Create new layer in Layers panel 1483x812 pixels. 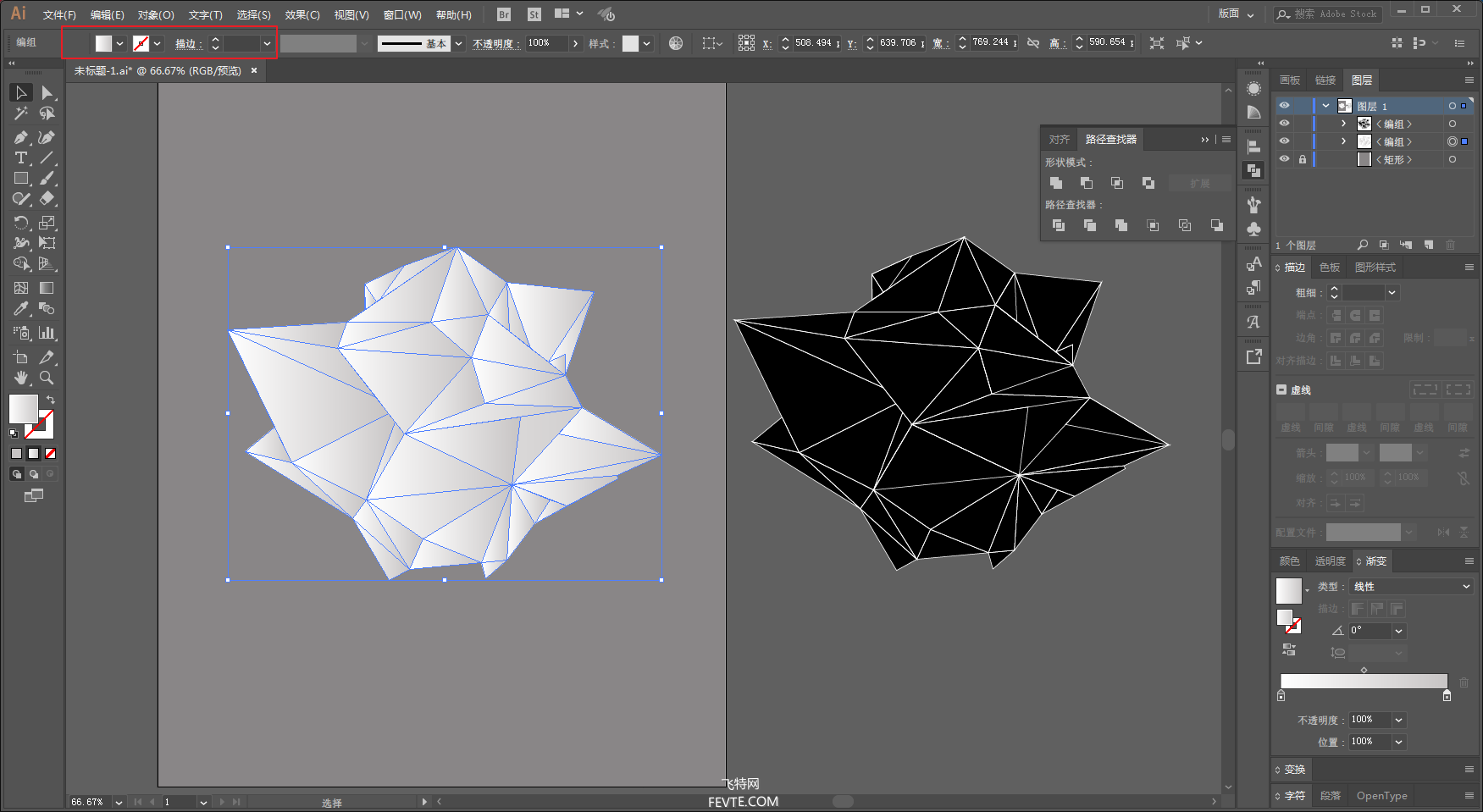pyautogui.click(x=1429, y=245)
